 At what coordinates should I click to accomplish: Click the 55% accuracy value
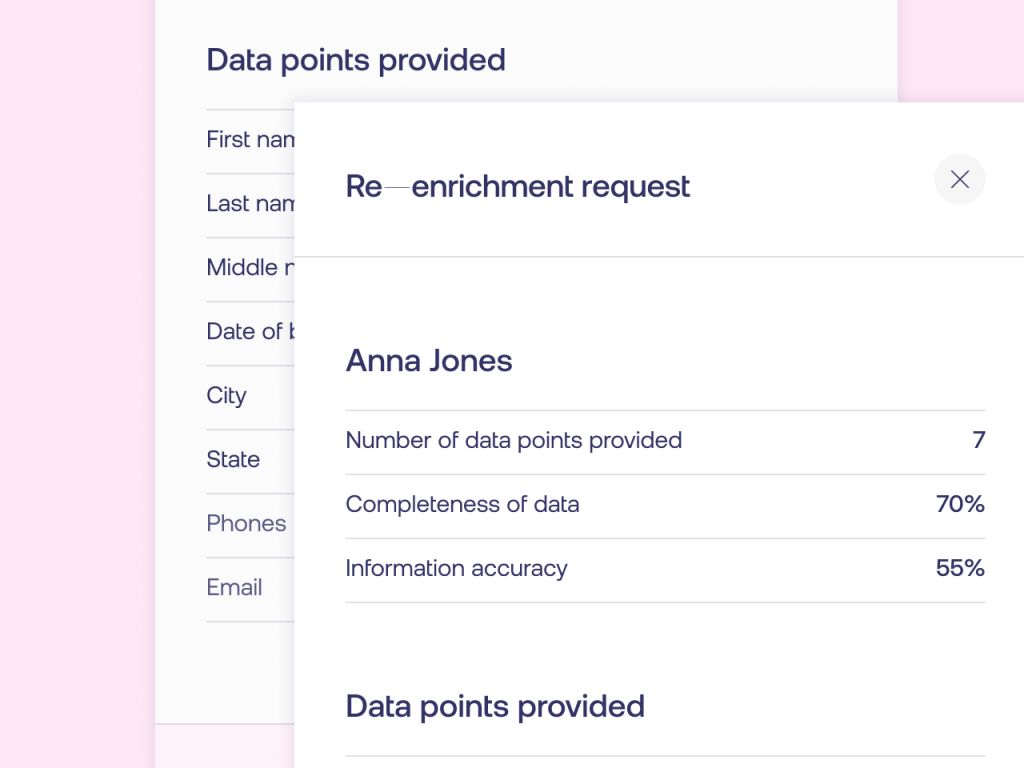pos(960,568)
